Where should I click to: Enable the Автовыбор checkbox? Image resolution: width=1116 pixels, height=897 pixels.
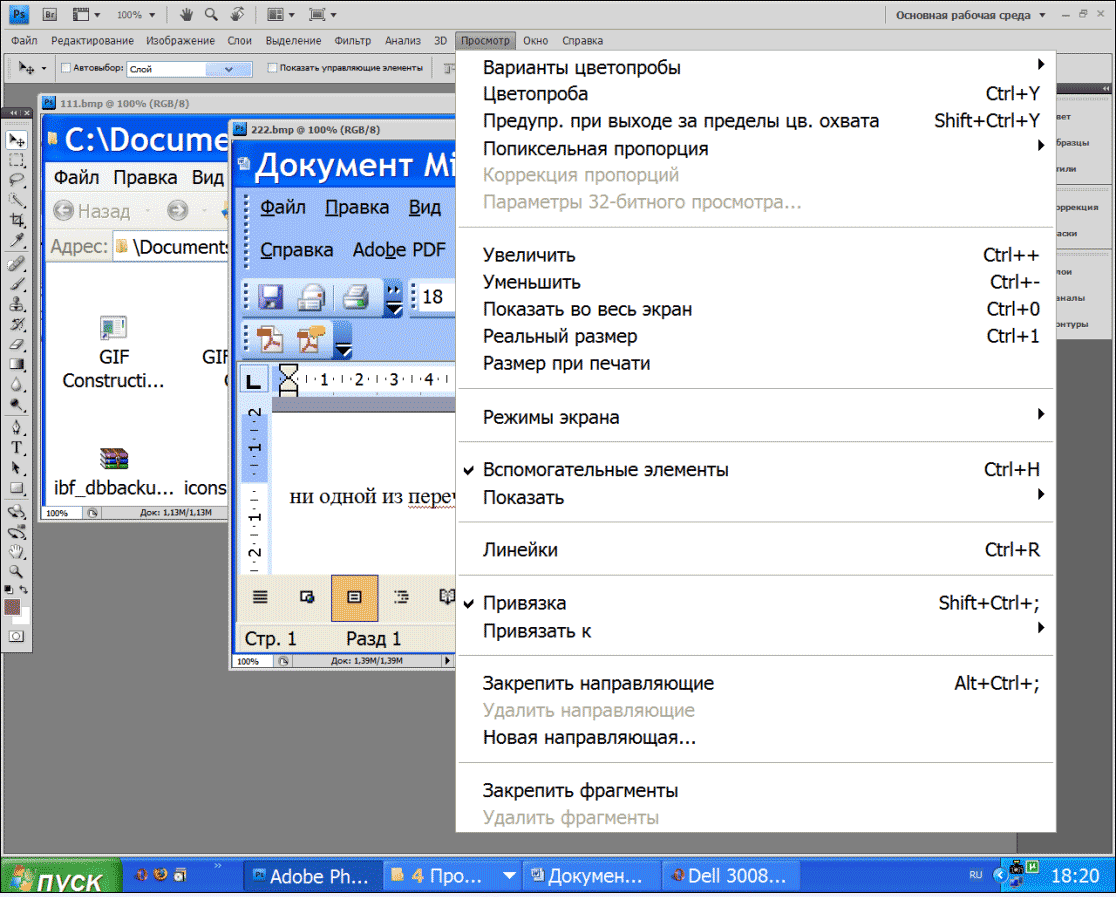coord(66,69)
